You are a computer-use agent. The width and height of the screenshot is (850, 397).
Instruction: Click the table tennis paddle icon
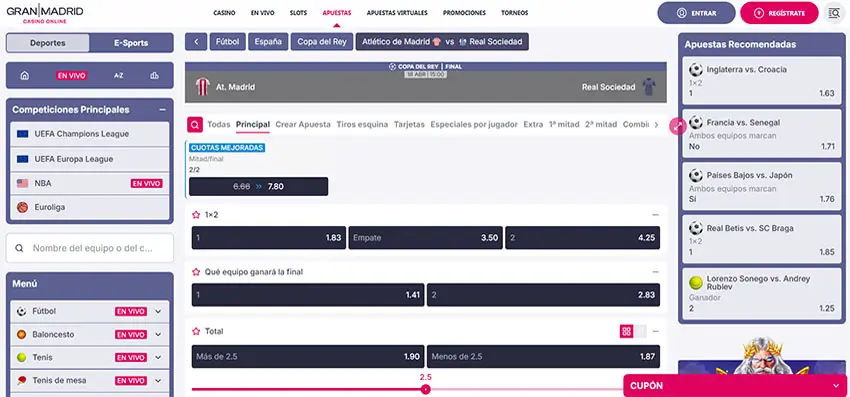point(22,381)
